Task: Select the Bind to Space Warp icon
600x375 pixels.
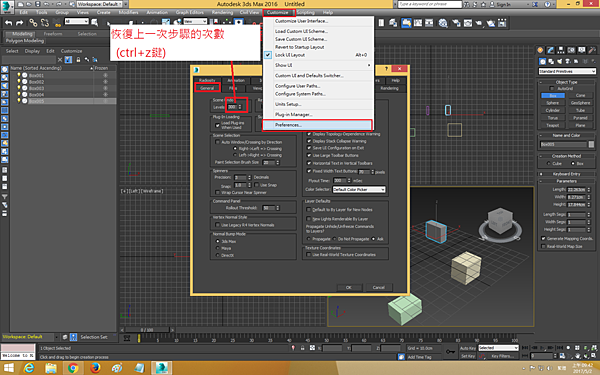Action: click(58, 23)
